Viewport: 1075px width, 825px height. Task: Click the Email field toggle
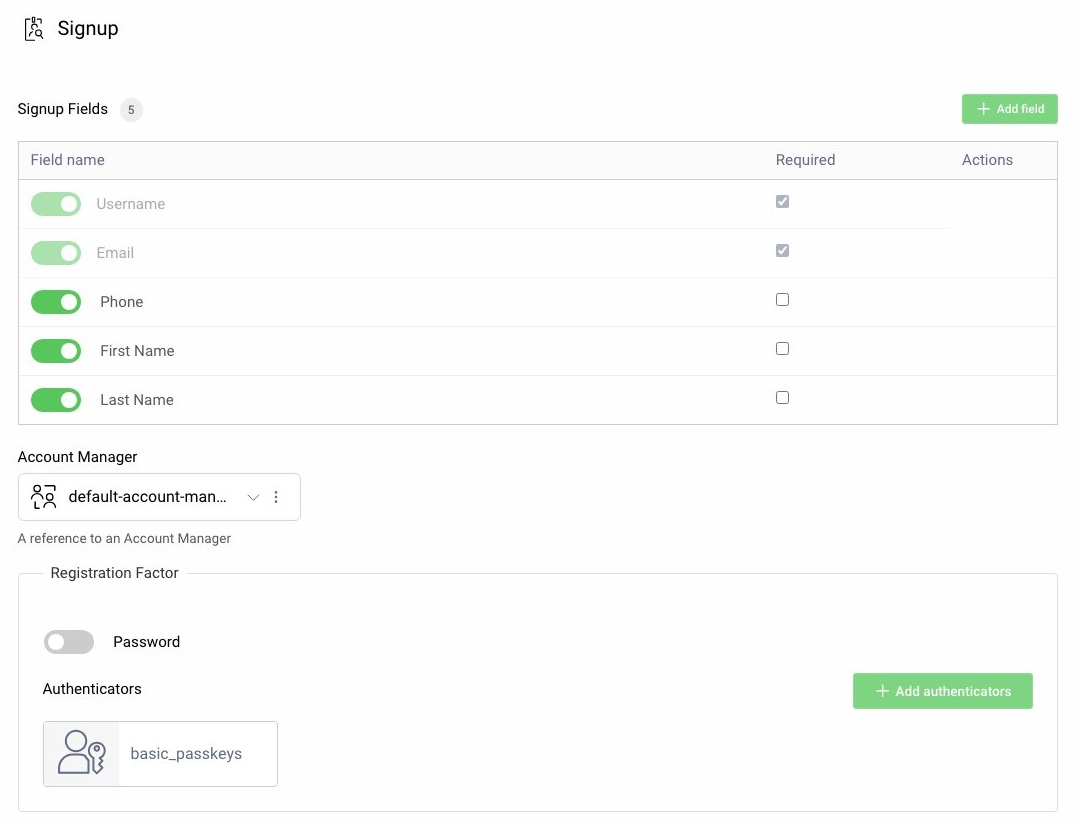click(56, 252)
